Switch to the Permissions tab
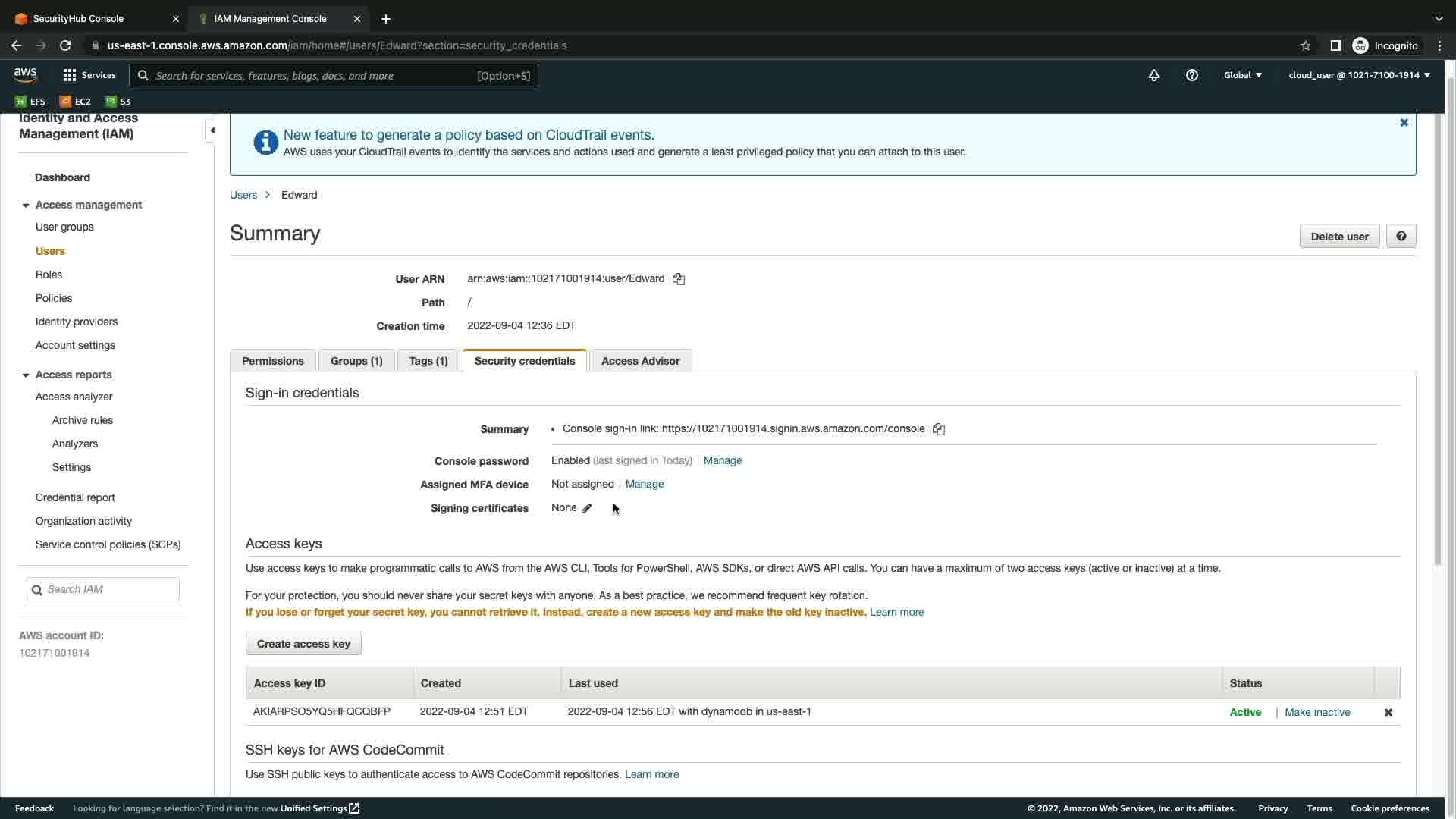This screenshot has height=819, width=1456. [x=273, y=361]
